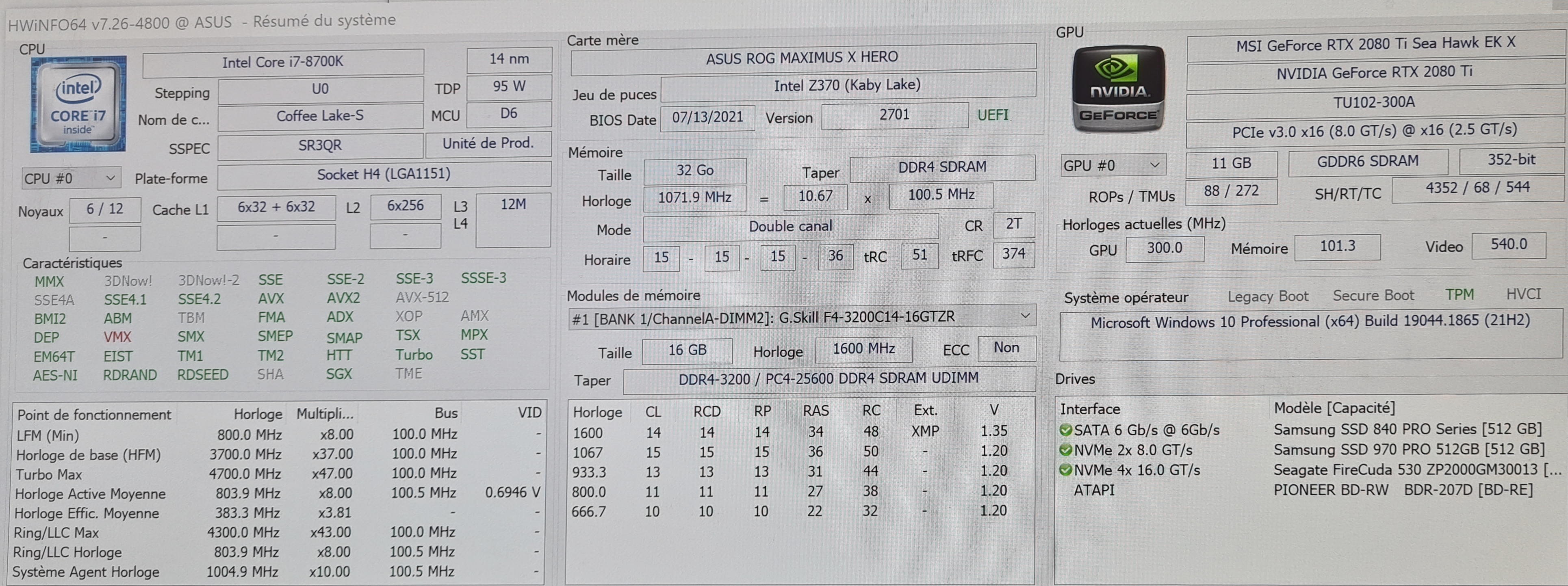Click Samsung 970 PRO NVMe status icon

[x=1065, y=450]
